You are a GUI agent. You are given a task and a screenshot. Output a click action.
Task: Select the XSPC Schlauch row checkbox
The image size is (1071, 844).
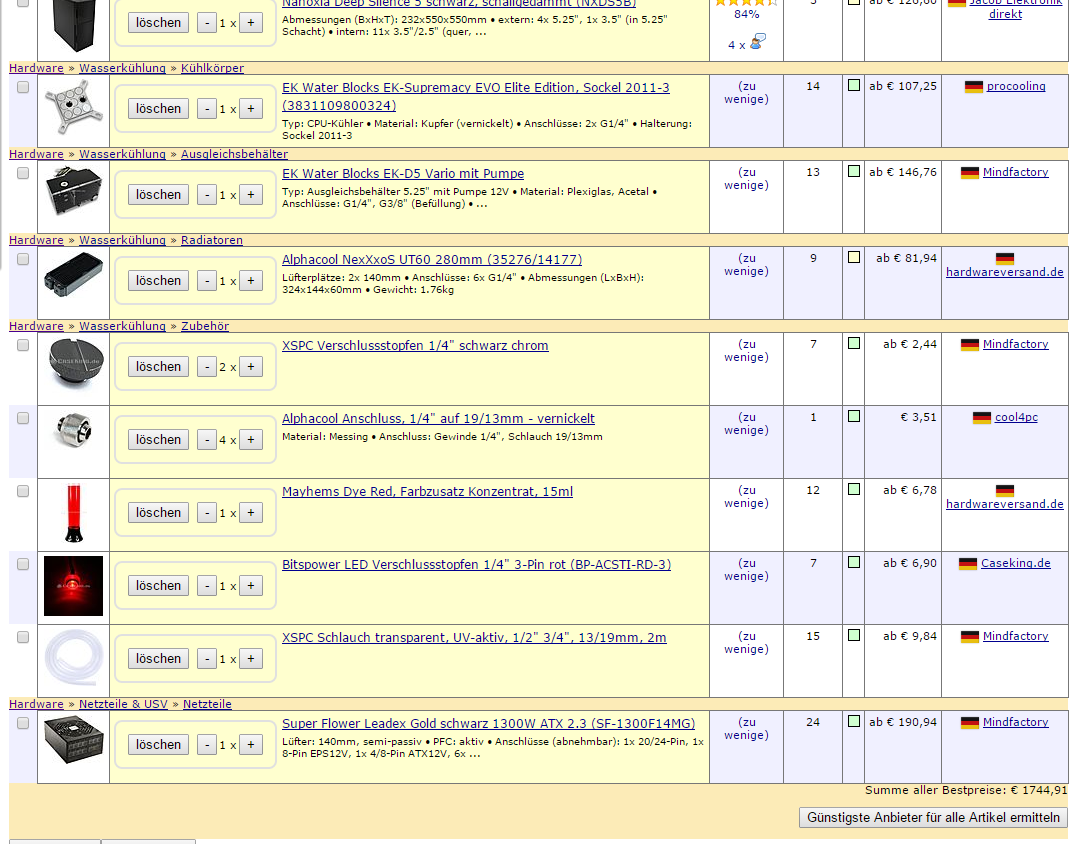(x=23, y=638)
